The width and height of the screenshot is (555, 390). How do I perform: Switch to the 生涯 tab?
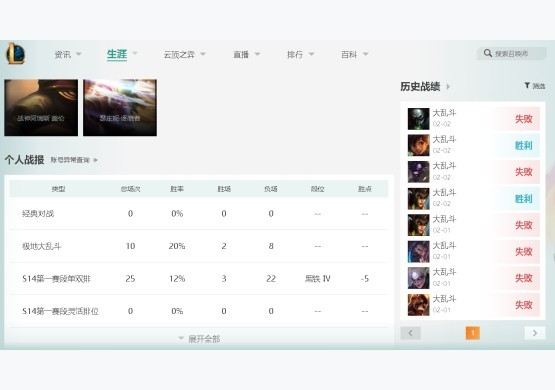point(117,54)
